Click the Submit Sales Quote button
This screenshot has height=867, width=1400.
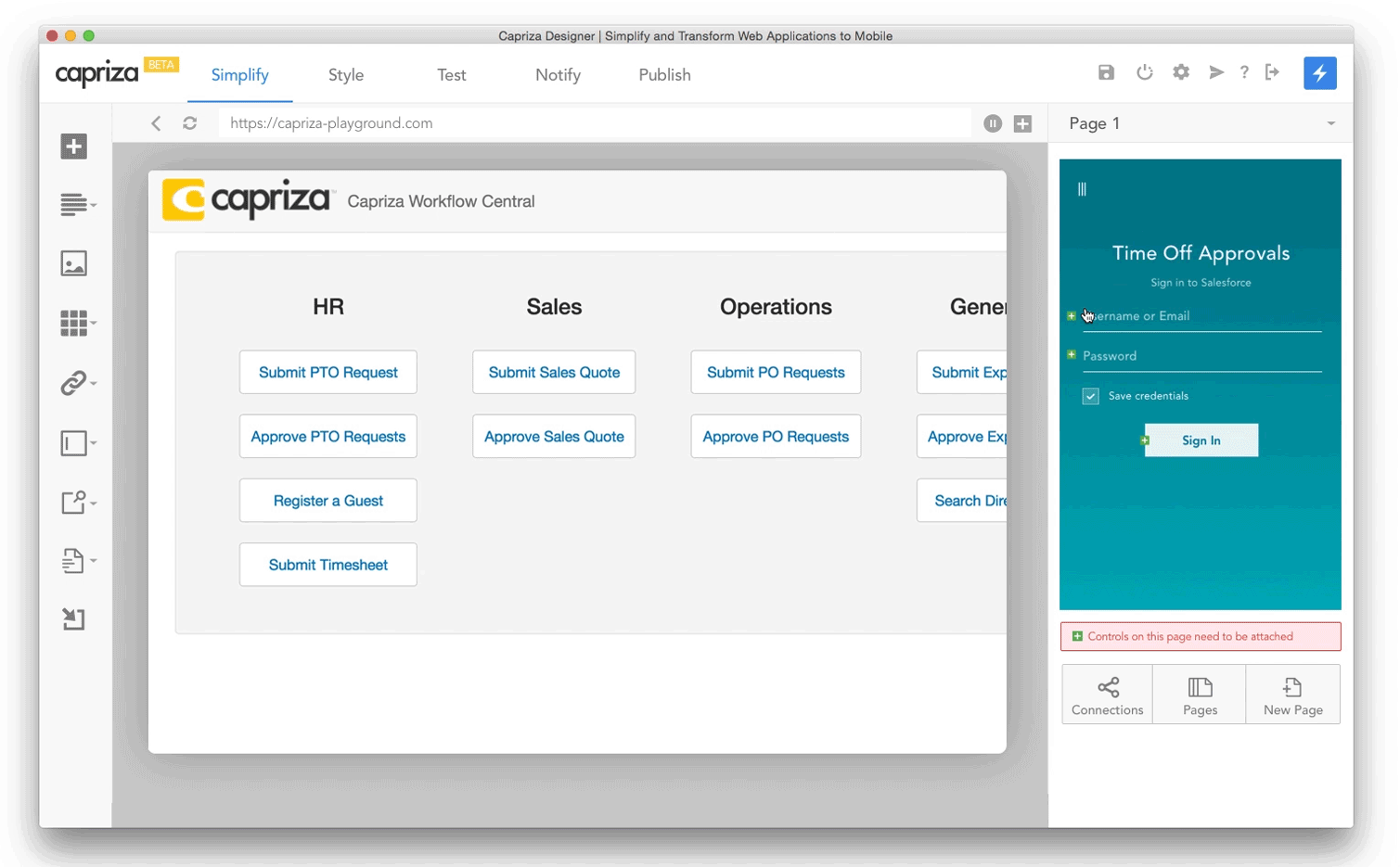click(x=554, y=372)
